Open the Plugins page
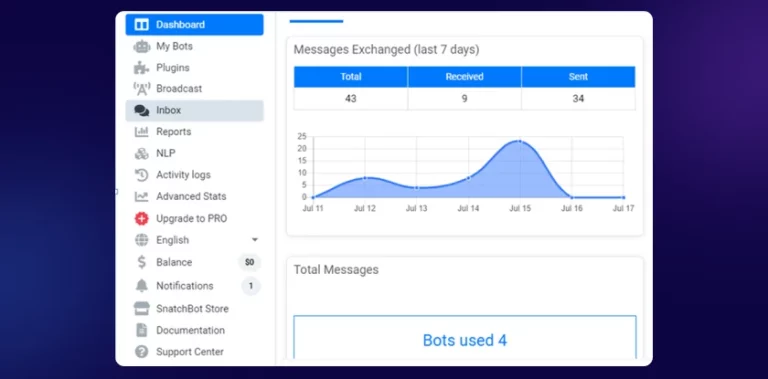This screenshot has height=379, width=768. pyautogui.click(x=173, y=68)
